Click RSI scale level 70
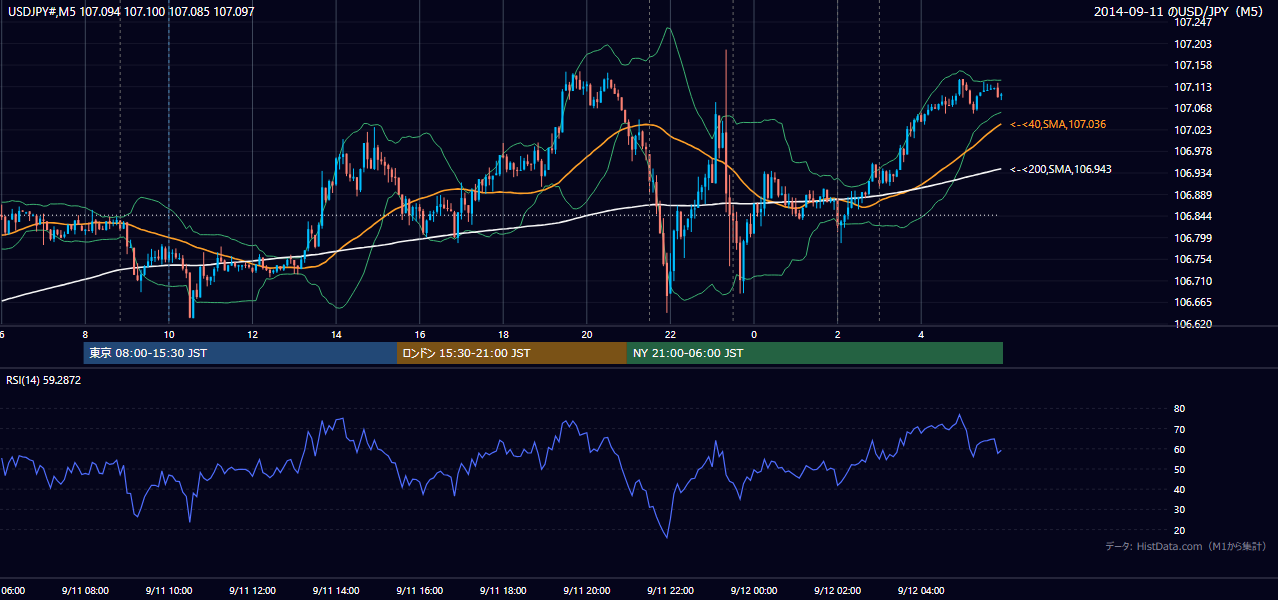The width and height of the screenshot is (1278, 600). click(x=1179, y=429)
